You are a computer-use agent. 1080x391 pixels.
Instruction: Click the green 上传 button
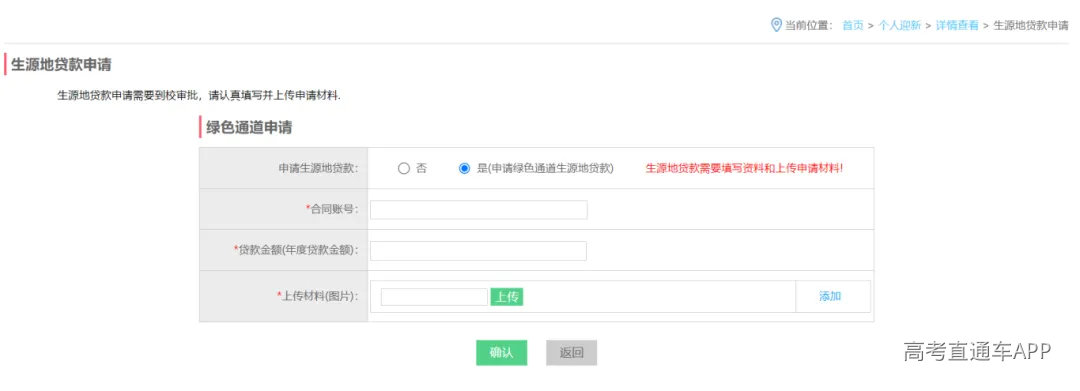click(x=507, y=297)
